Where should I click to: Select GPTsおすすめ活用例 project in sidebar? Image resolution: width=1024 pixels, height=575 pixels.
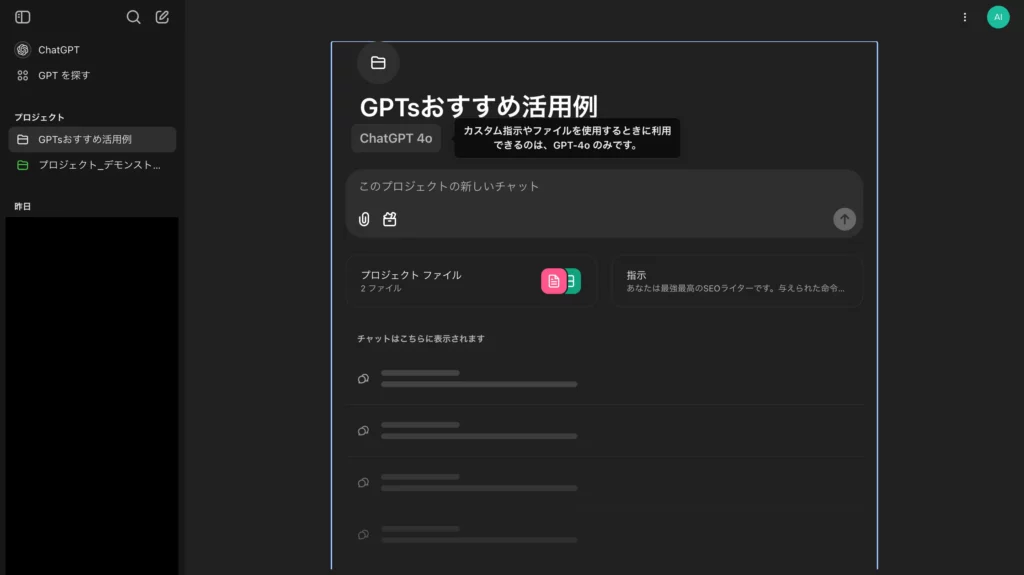(91, 139)
